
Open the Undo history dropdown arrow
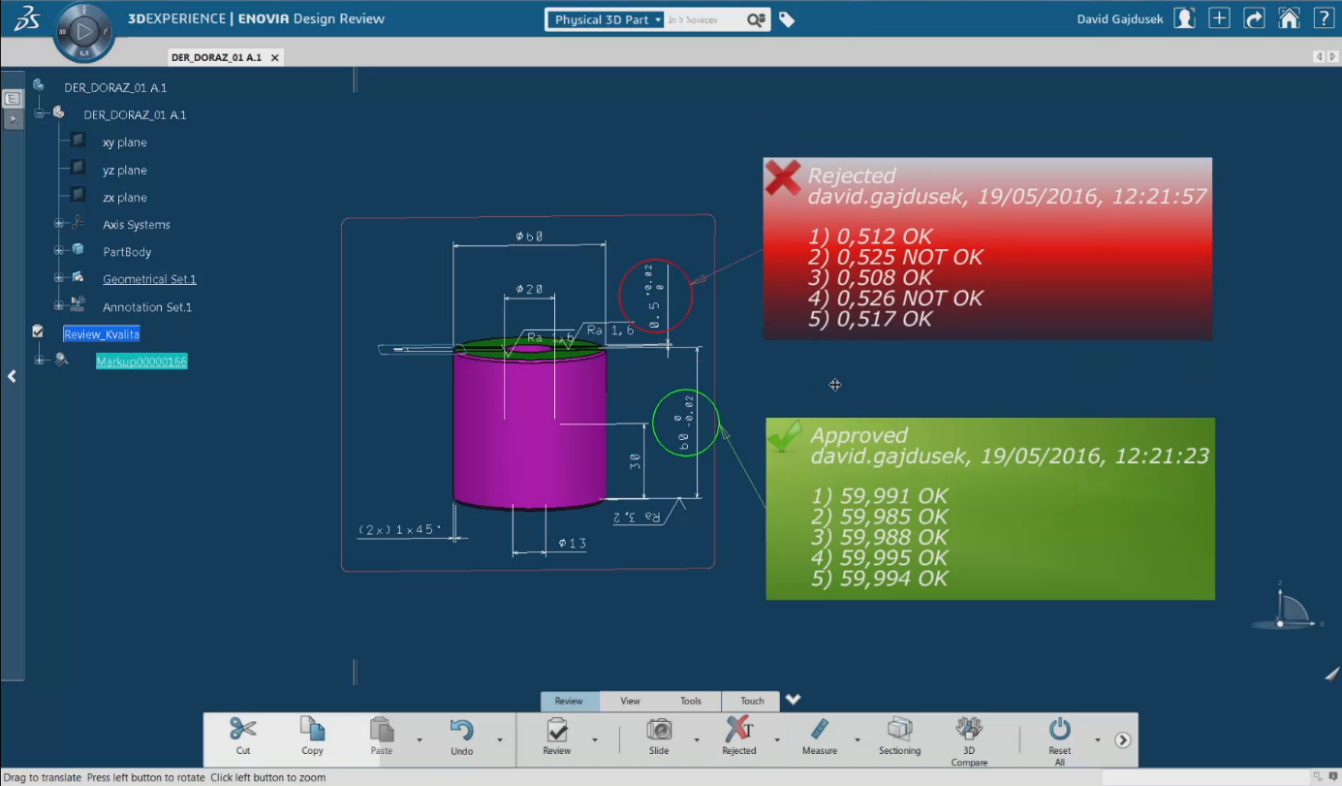tap(499, 741)
